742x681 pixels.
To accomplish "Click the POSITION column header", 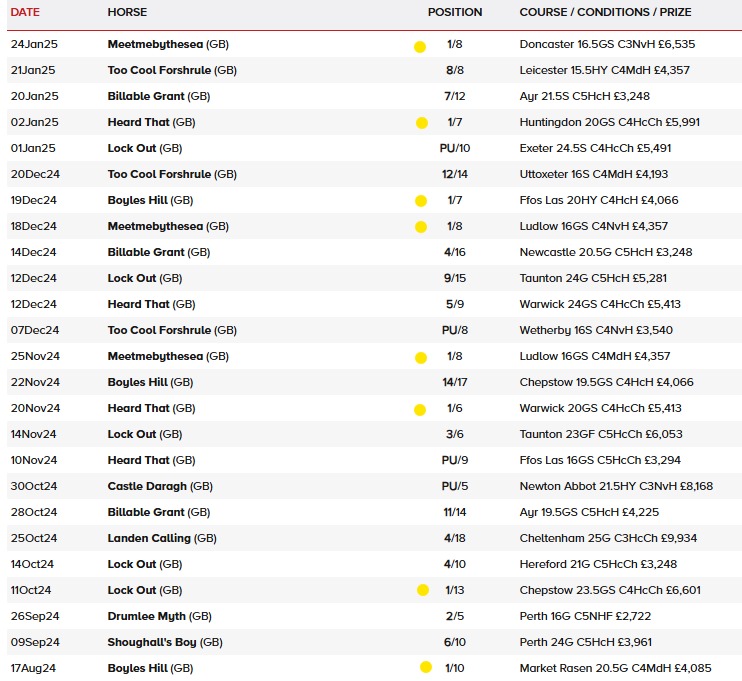I will 455,12.
